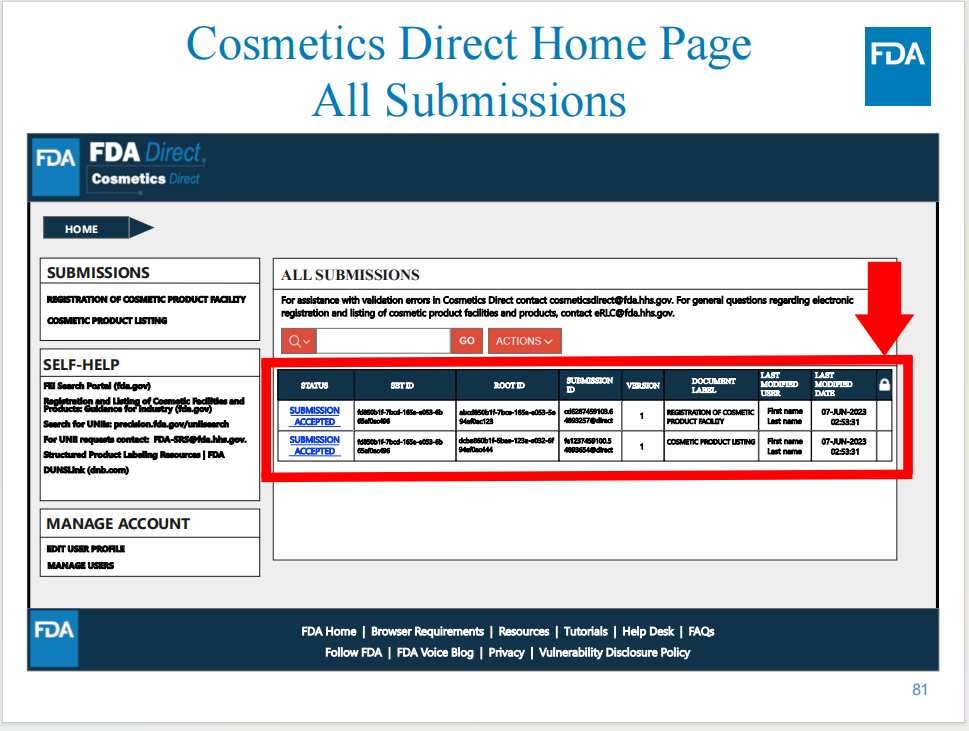This screenshot has height=731, width=969.
Task: Open Registration of Cosmetic Product Facility
Action: (146, 300)
